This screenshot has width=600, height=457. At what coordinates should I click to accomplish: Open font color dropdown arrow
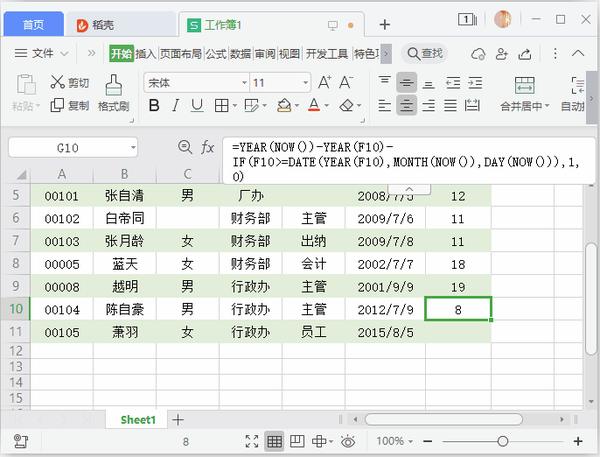pos(326,105)
